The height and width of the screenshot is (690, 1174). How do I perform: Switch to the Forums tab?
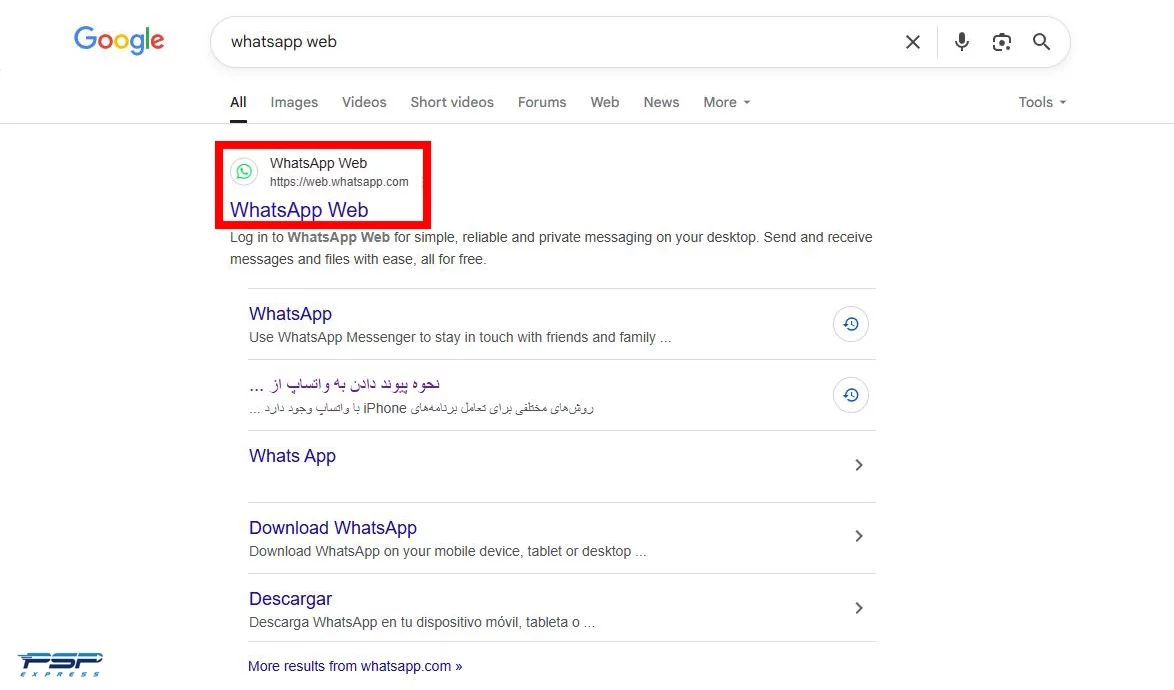click(x=542, y=103)
